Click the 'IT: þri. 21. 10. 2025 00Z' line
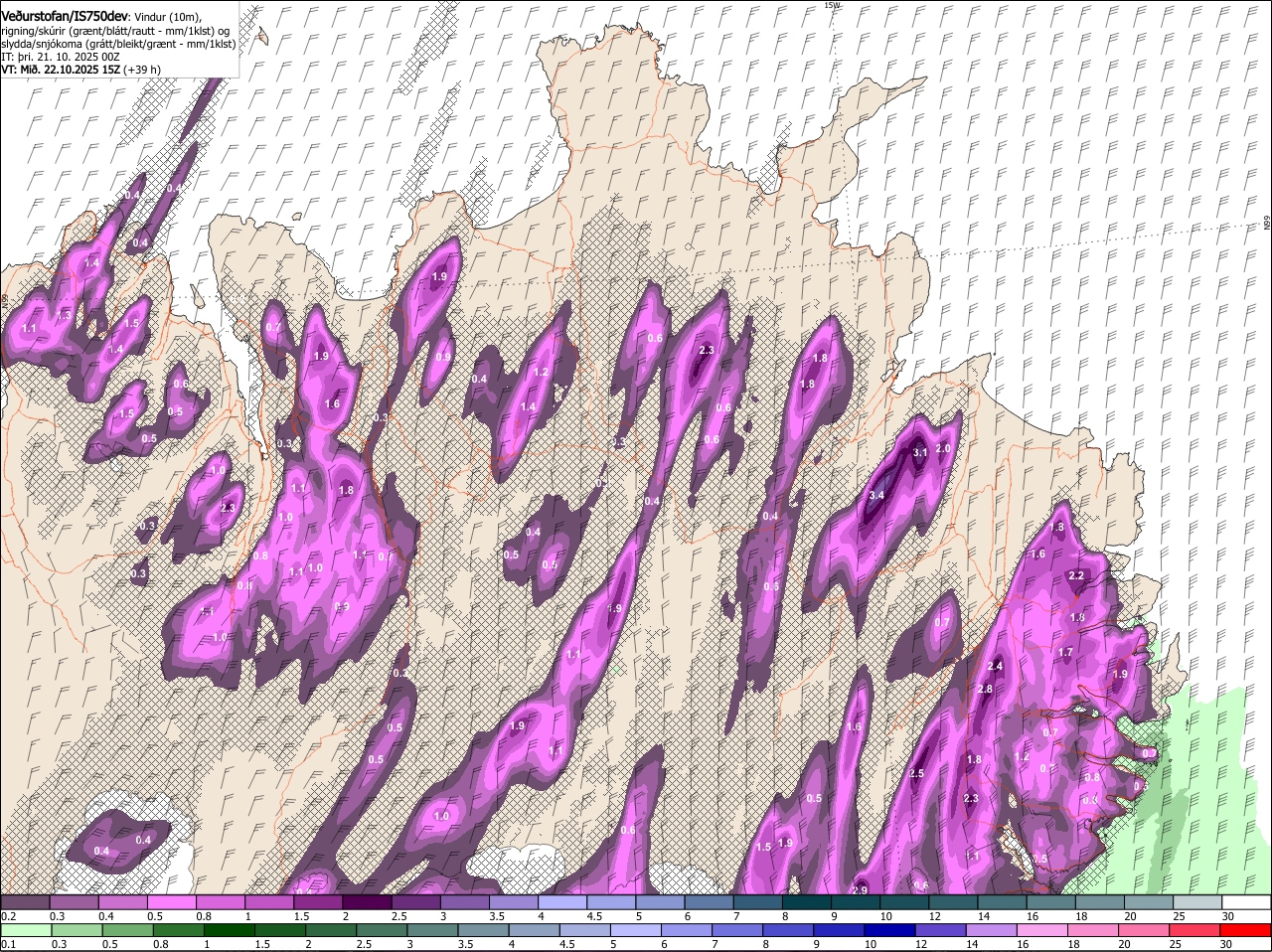The image size is (1272, 952). [x=61, y=57]
